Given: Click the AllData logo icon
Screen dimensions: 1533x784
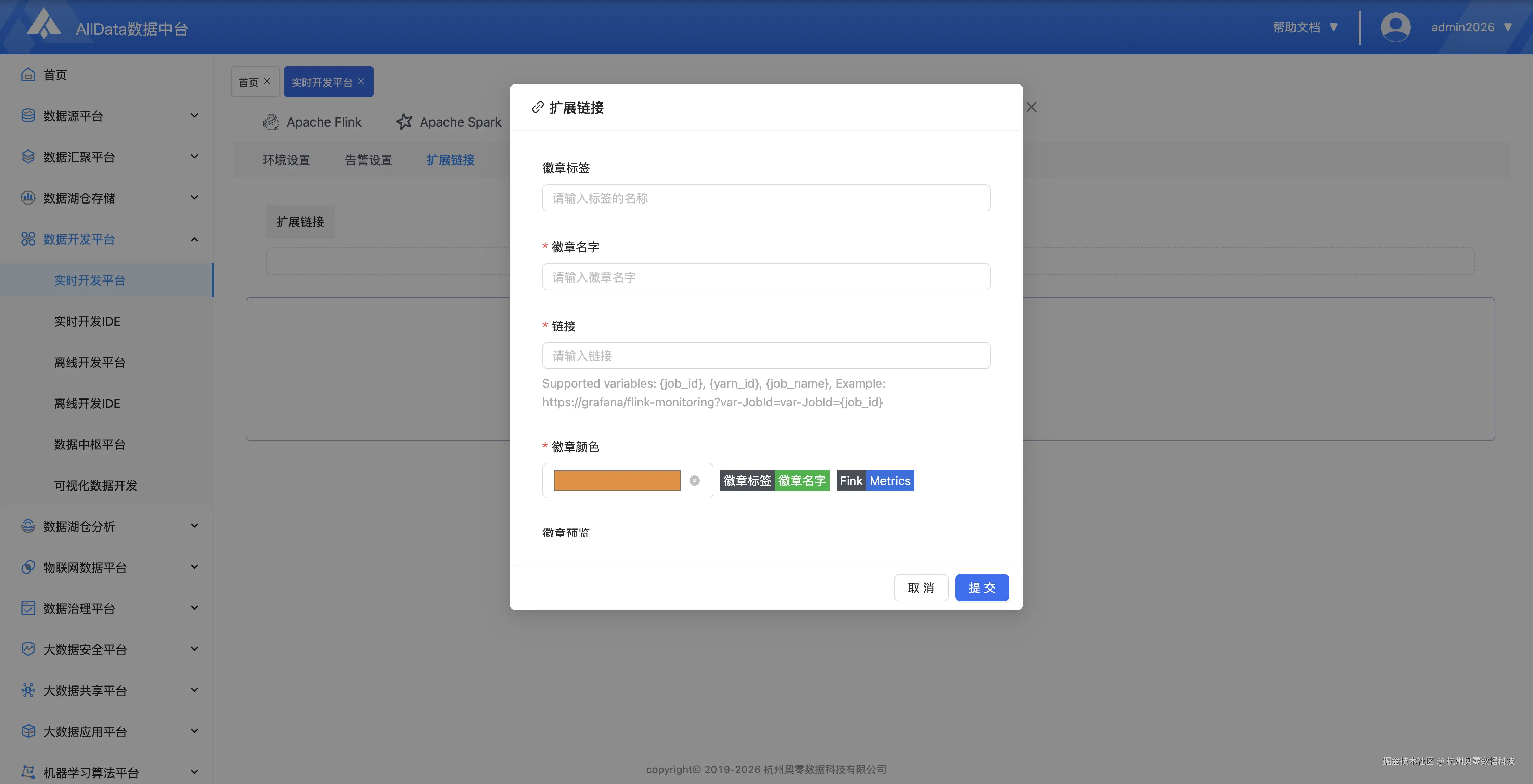Looking at the screenshot, I should coord(44,24).
